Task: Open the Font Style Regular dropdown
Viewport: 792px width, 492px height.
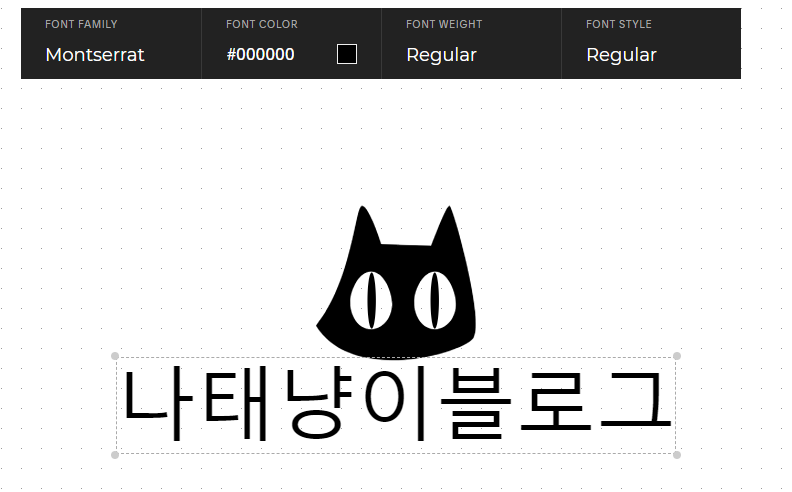Action: [x=651, y=43]
